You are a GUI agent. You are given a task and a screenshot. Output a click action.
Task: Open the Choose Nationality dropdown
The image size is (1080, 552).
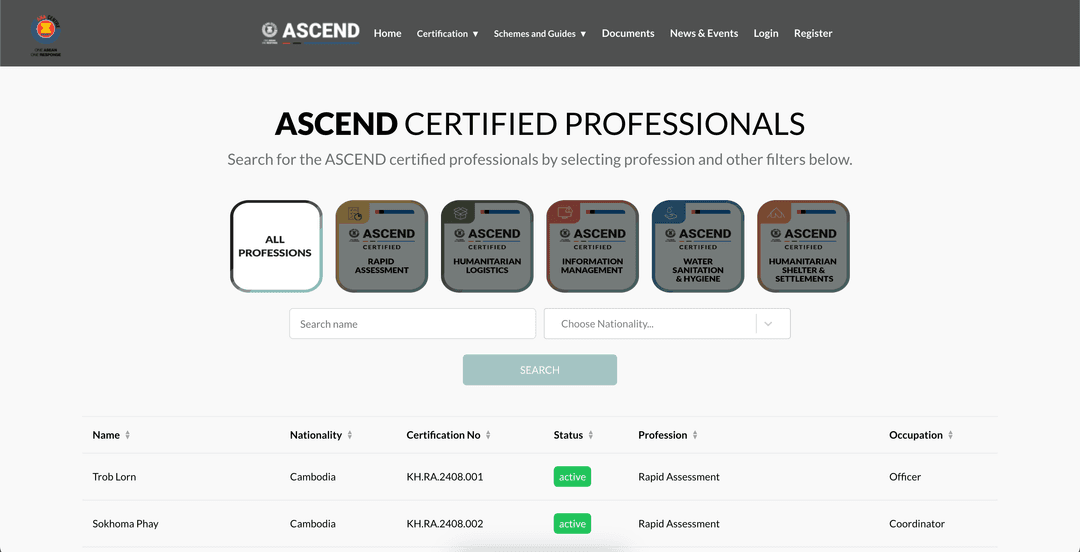coord(667,323)
